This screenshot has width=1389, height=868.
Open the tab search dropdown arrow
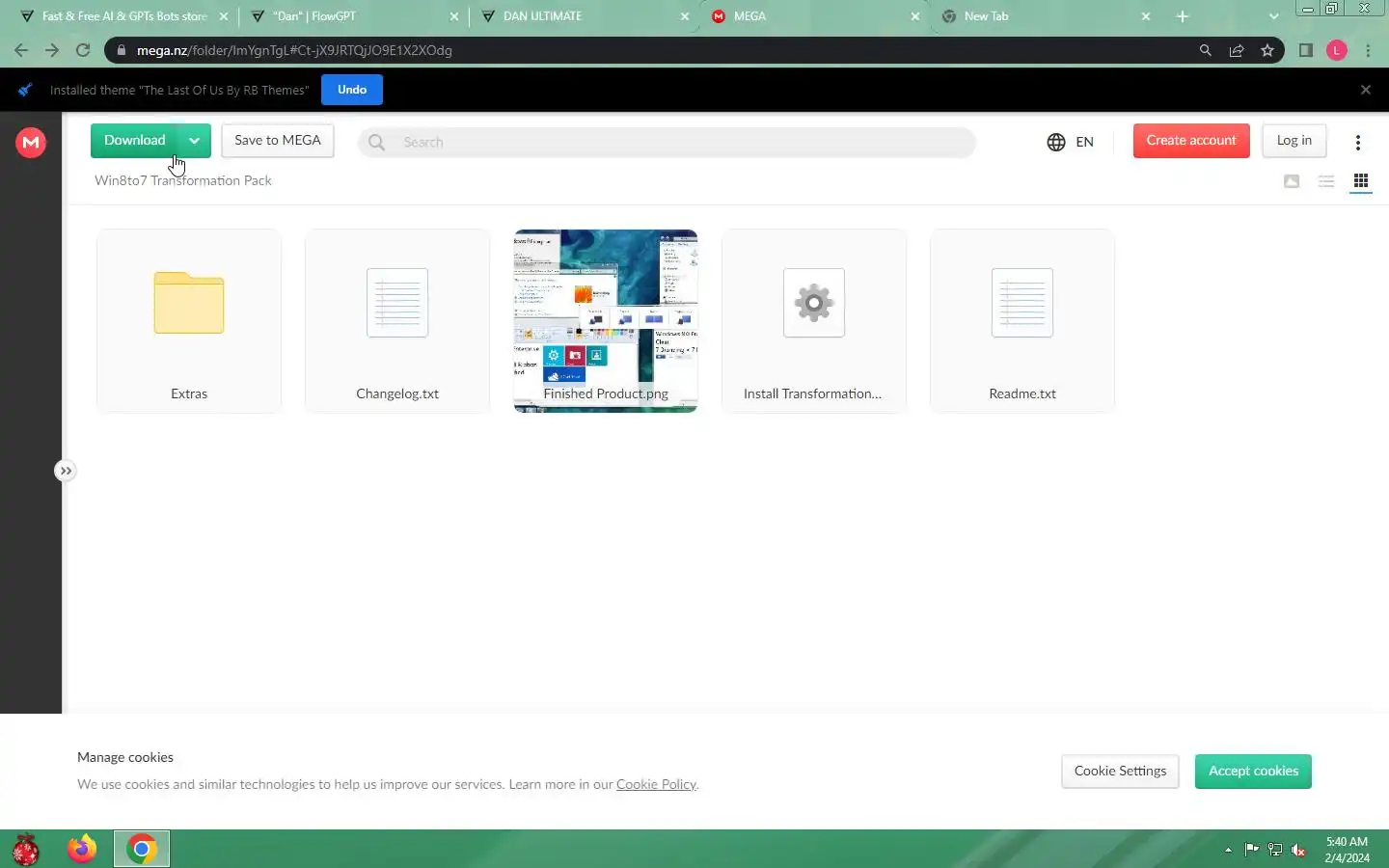[x=1273, y=16]
